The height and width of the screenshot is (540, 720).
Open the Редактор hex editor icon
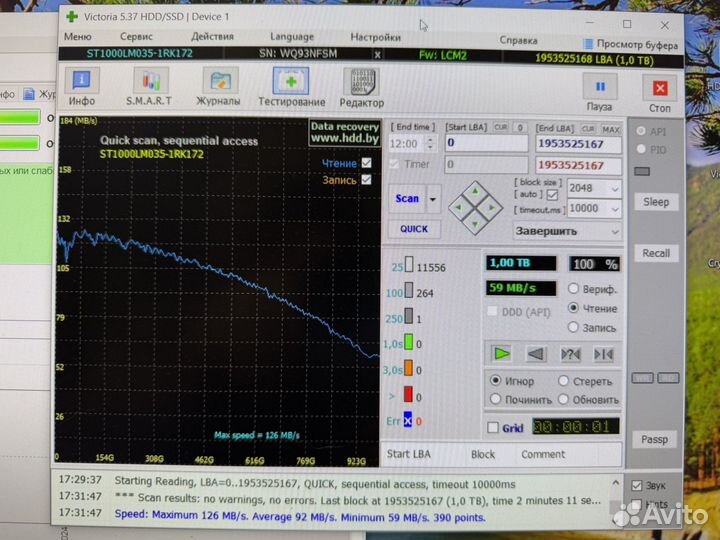[x=361, y=86]
